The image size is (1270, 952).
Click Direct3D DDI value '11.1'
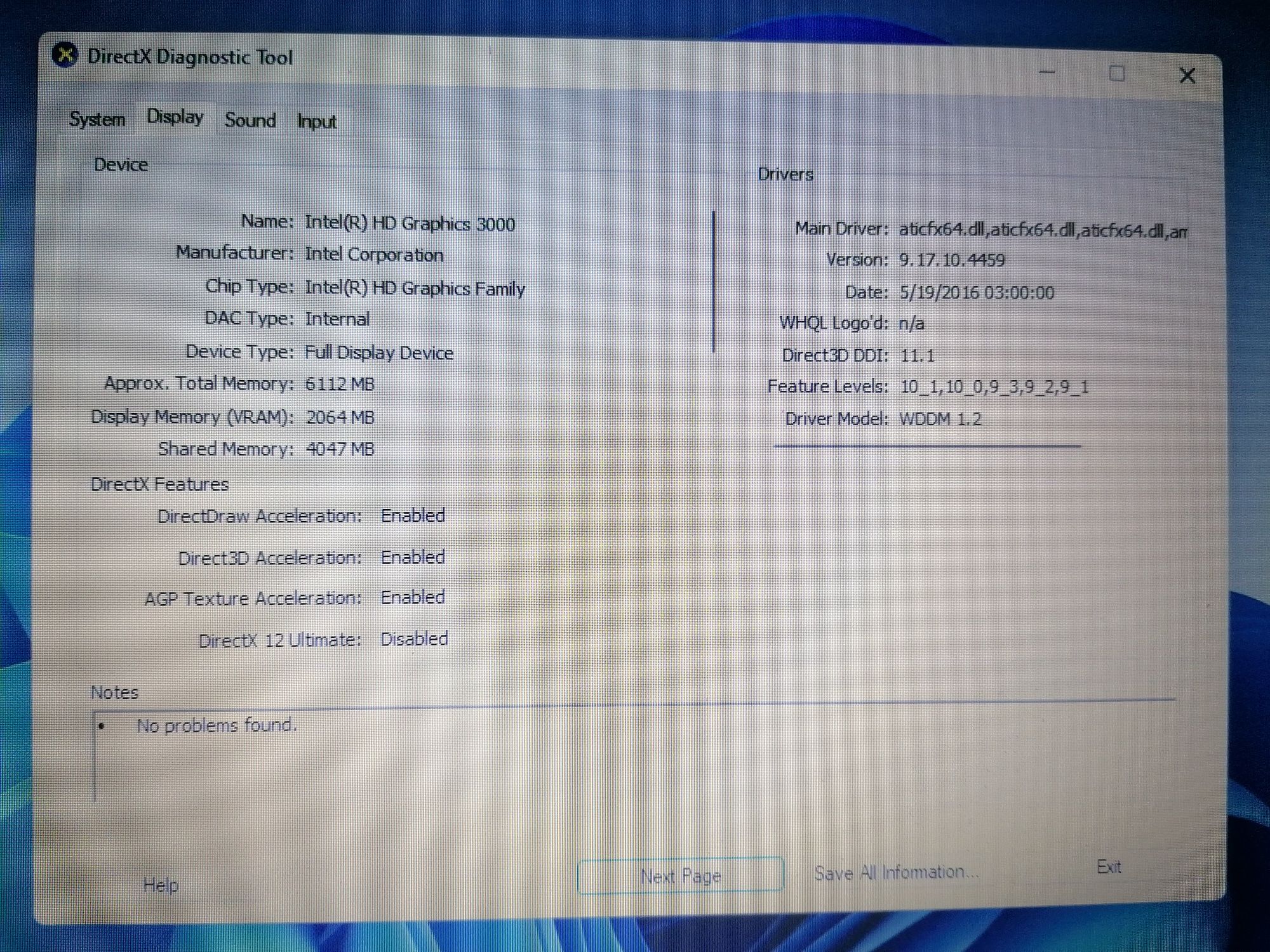(x=918, y=355)
